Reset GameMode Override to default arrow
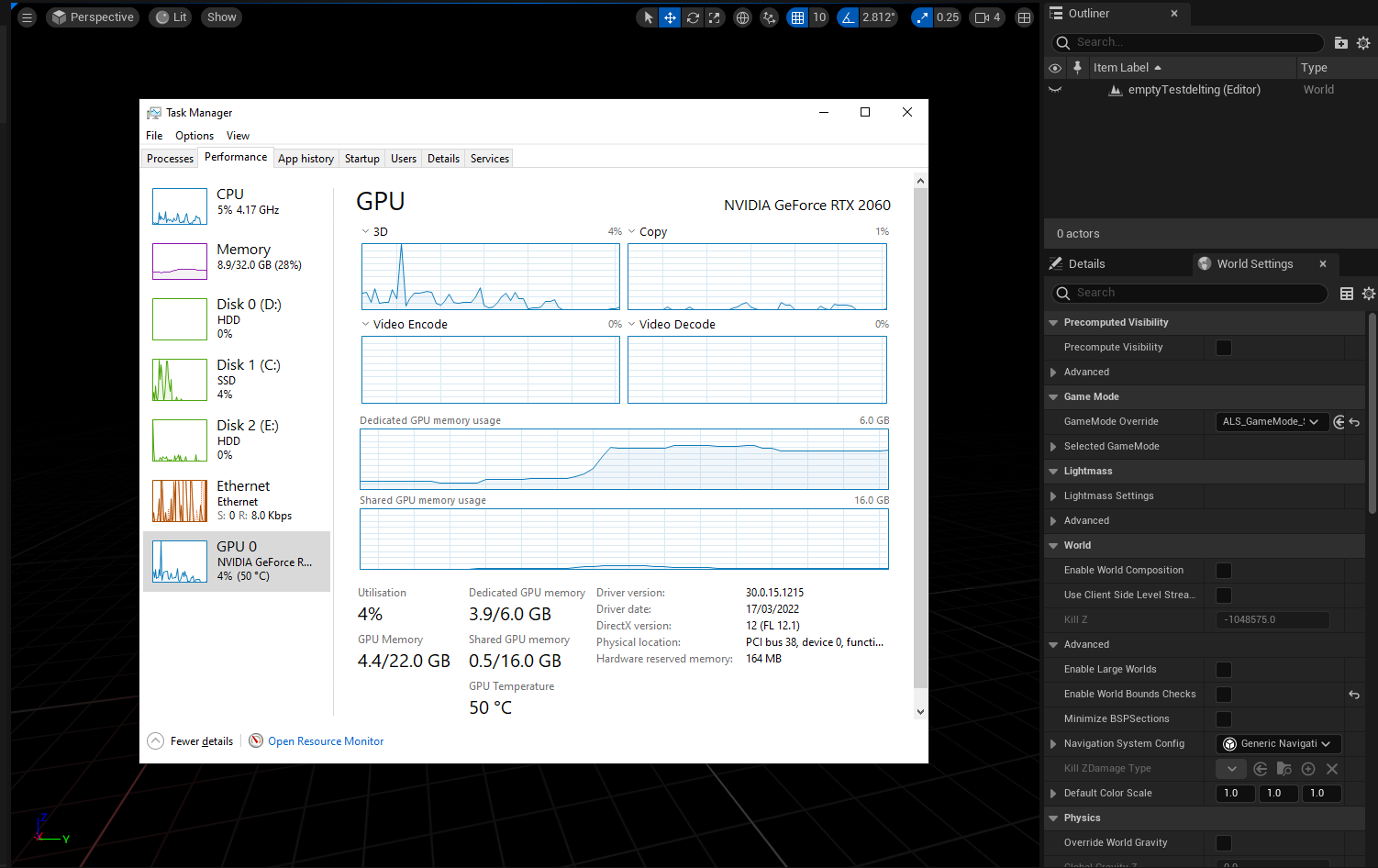This screenshot has height=868, width=1378. pyautogui.click(x=1355, y=422)
